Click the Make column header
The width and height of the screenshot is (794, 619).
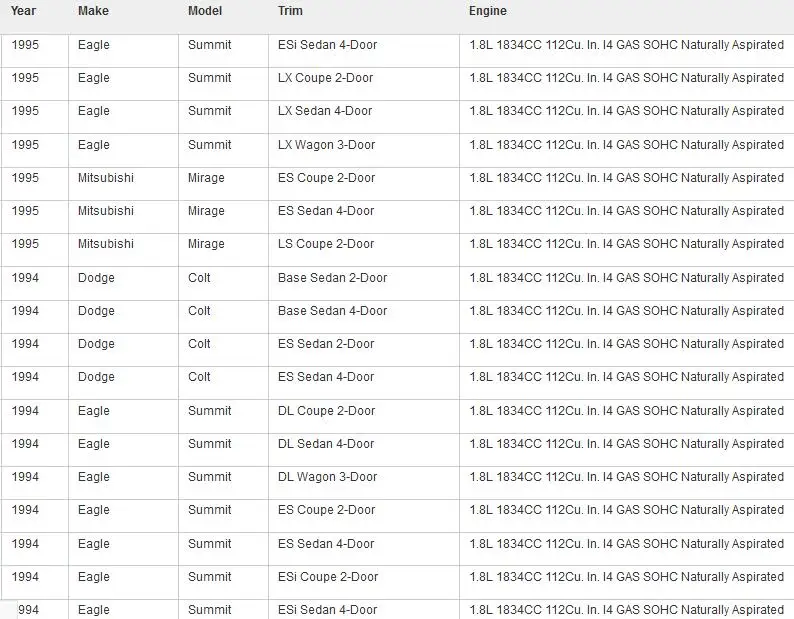(93, 11)
